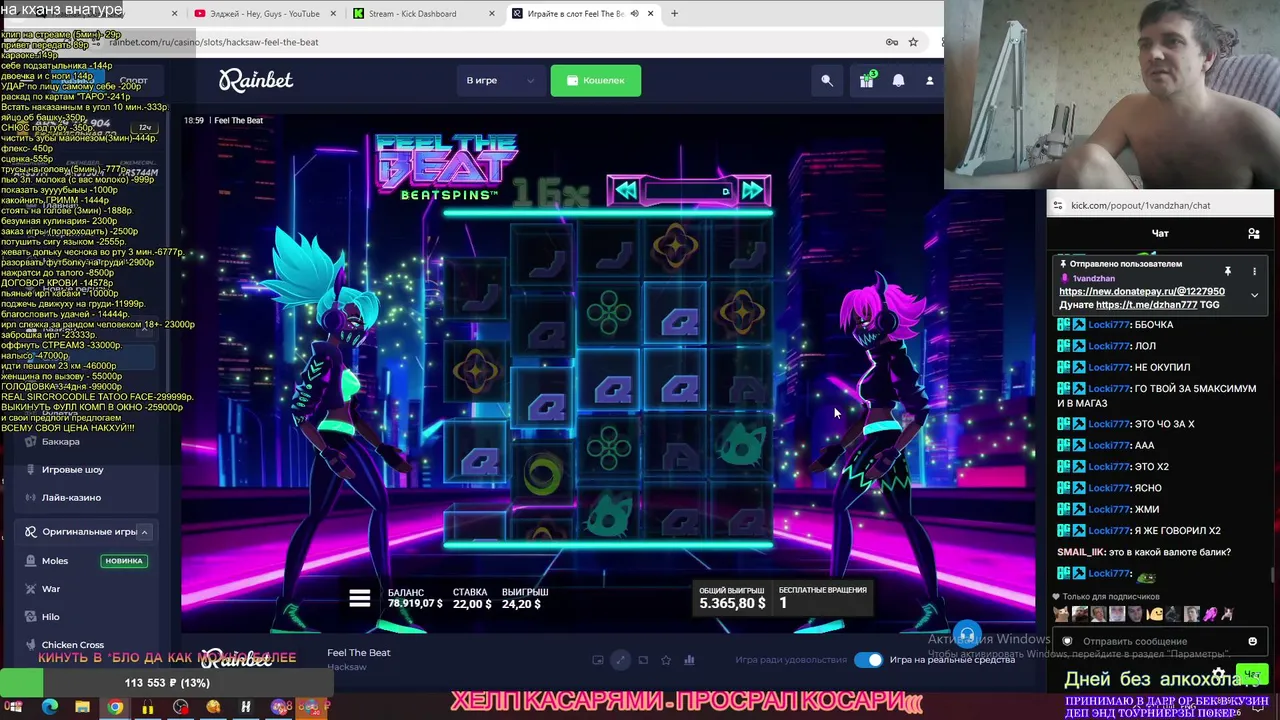Image resolution: width=1280 pixels, height=720 pixels.
Task: Open File Explorer from the taskbar
Action: pyautogui.click(x=82, y=707)
